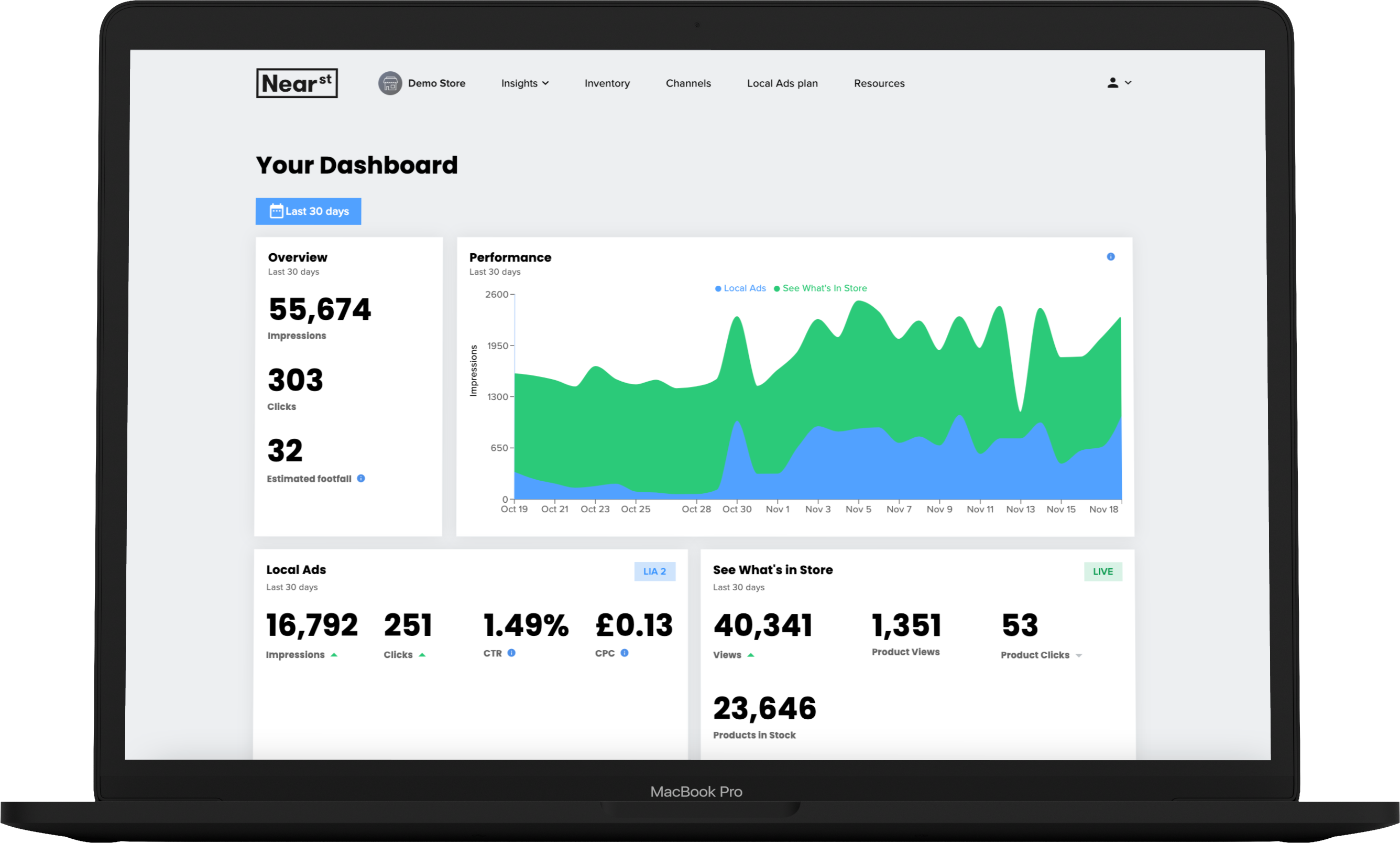Image resolution: width=1400 pixels, height=843 pixels.
Task: Click the 1,351 product views value
Action: tap(906, 625)
